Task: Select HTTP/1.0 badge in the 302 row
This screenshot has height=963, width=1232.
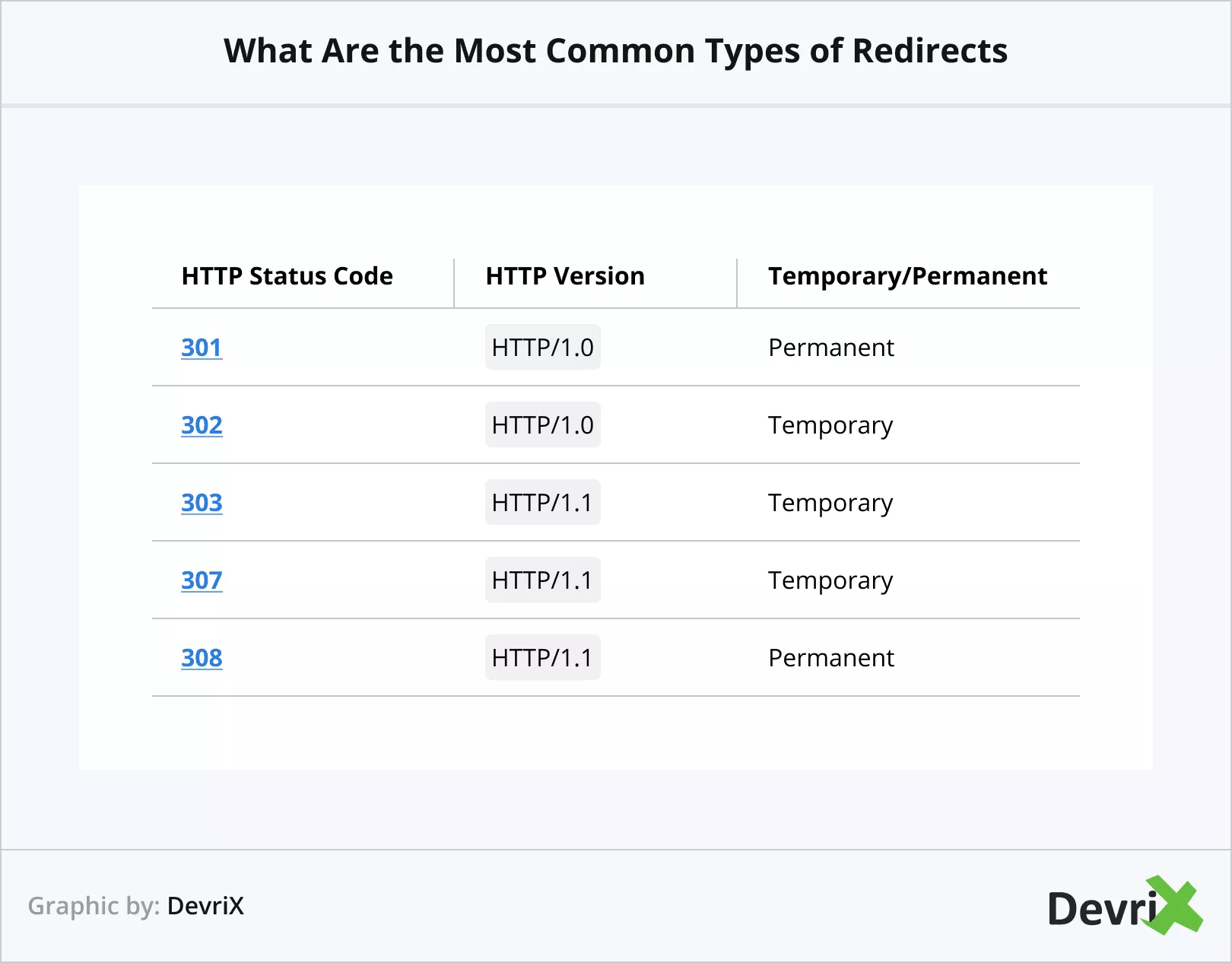Action: tap(543, 425)
